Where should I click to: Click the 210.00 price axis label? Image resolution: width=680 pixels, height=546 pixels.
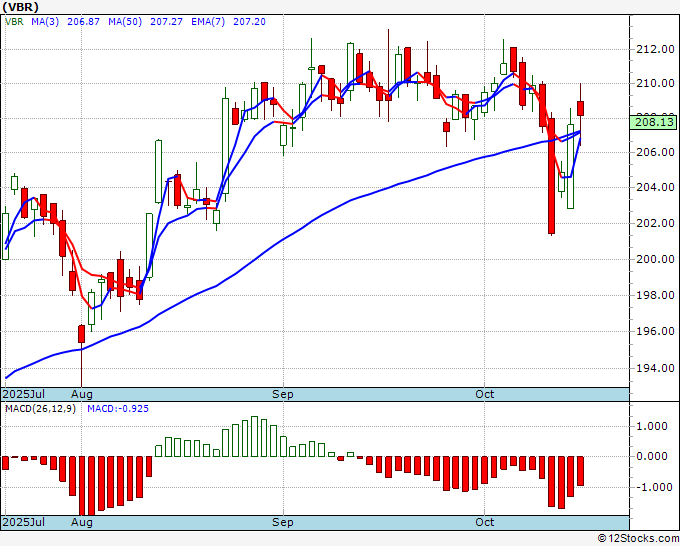point(655,83)
